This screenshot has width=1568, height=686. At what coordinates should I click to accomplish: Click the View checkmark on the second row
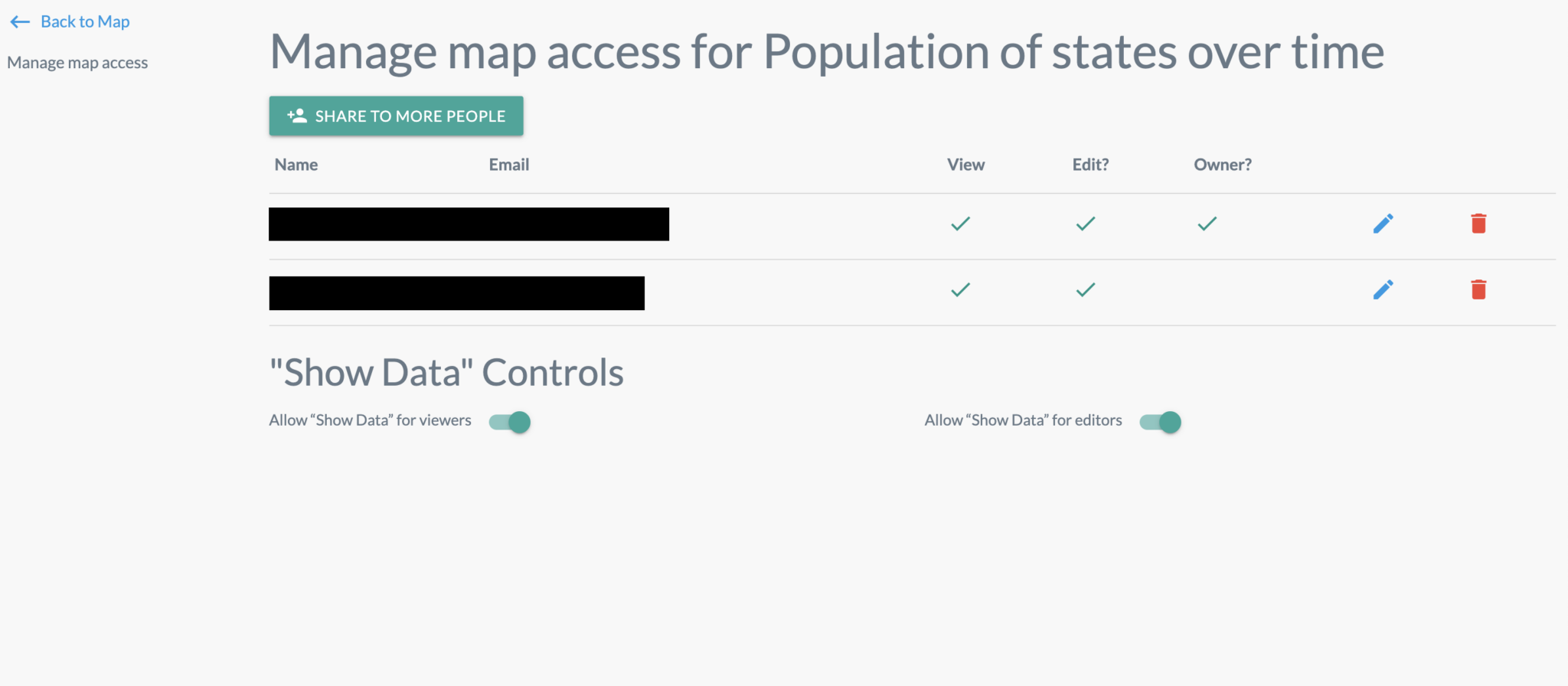click(960, 290)
